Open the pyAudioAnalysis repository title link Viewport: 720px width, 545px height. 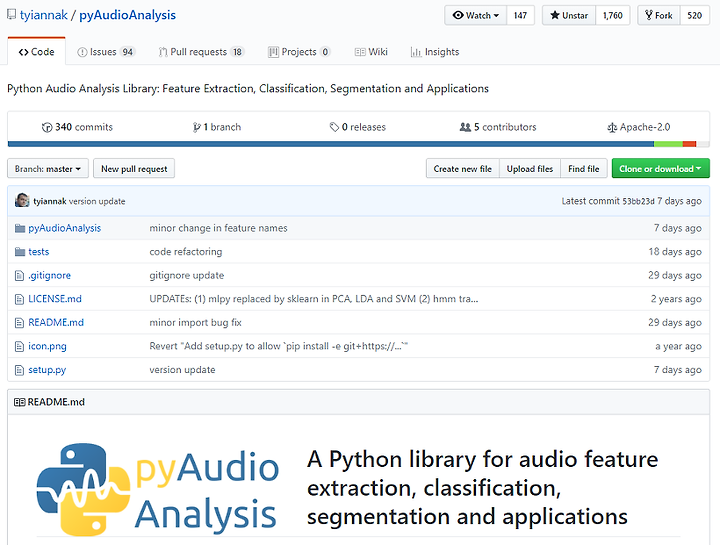(127, 15)
